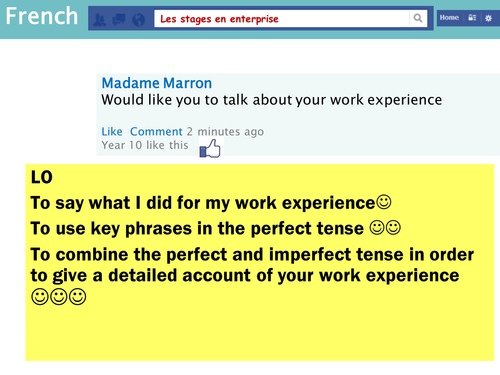Click the French header title

pyautogui.click(x=42, y=16)
